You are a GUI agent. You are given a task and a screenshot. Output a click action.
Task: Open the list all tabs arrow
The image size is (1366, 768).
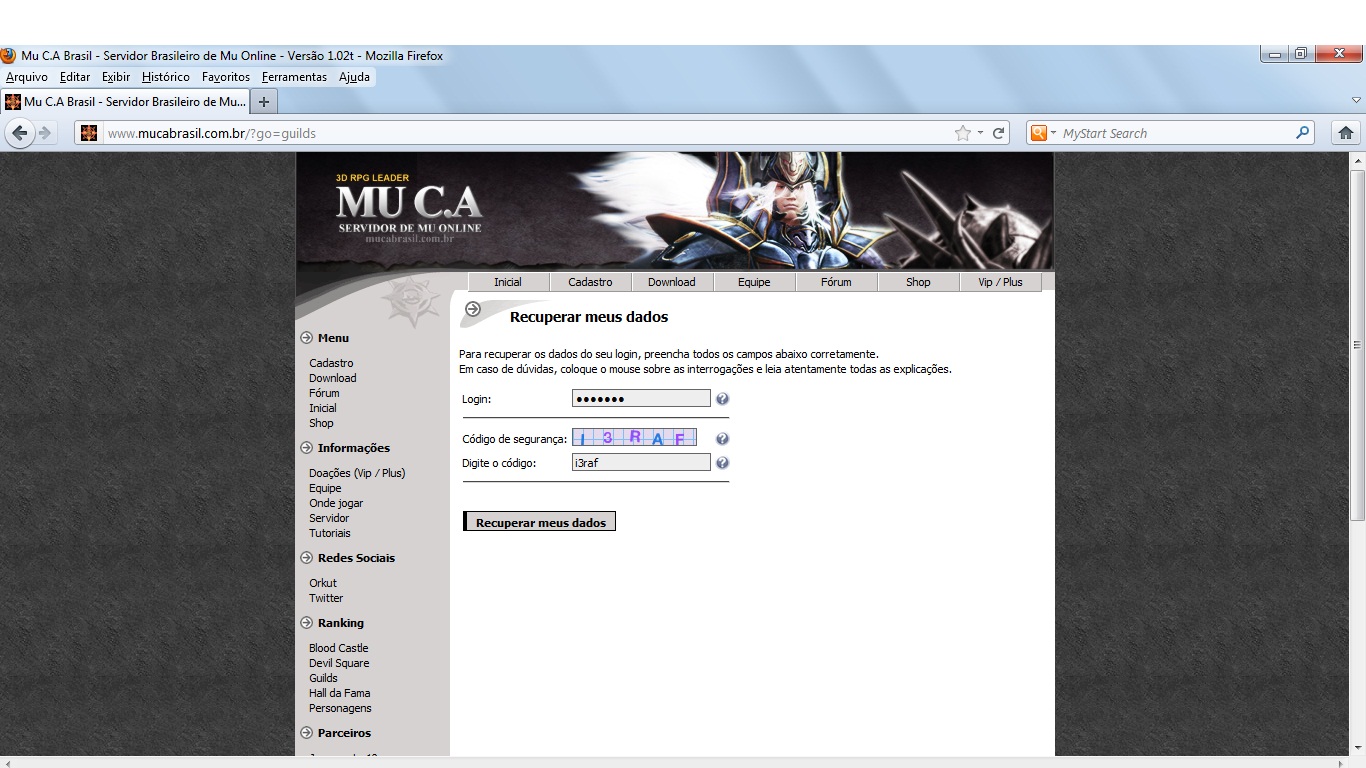(x=1356, y=101)
